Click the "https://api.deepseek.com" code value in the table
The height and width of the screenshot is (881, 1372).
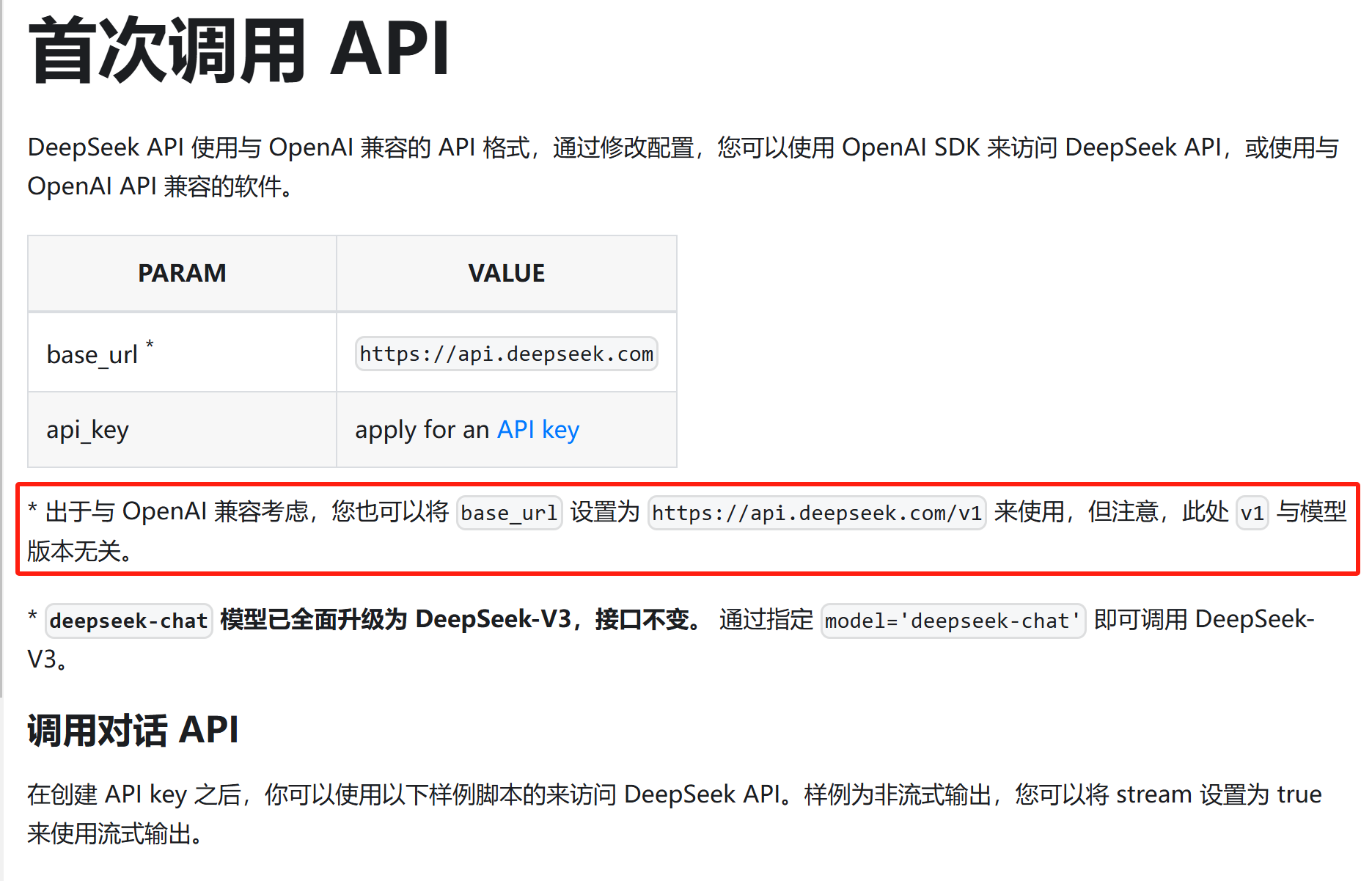pos(506,354)
